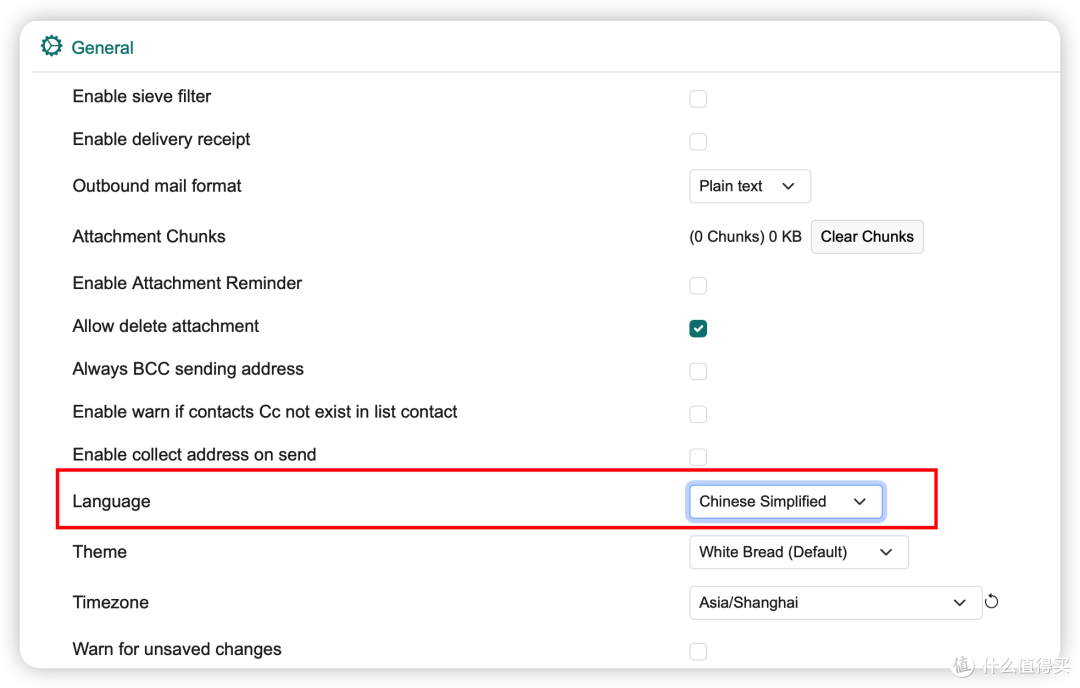Screen dimensions: 1080x688
Task: Expand the White Bread theme dropdown
Action: coord(798,552)
